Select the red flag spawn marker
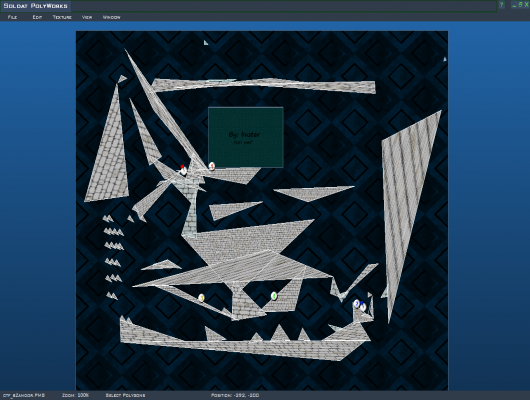This screenshot has height=400, width=530. pos(183,170)
